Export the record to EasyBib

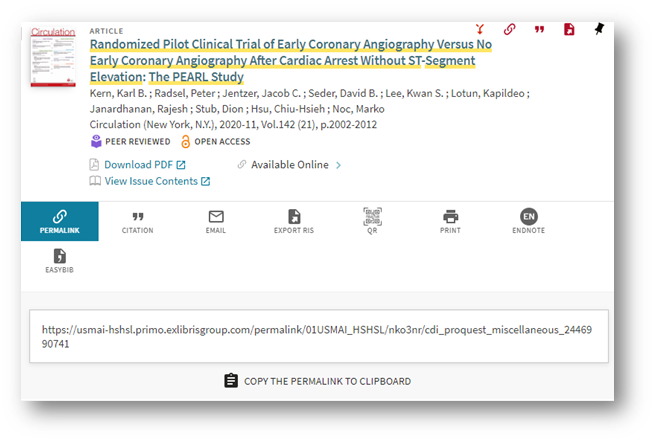[x=59, y=261]
